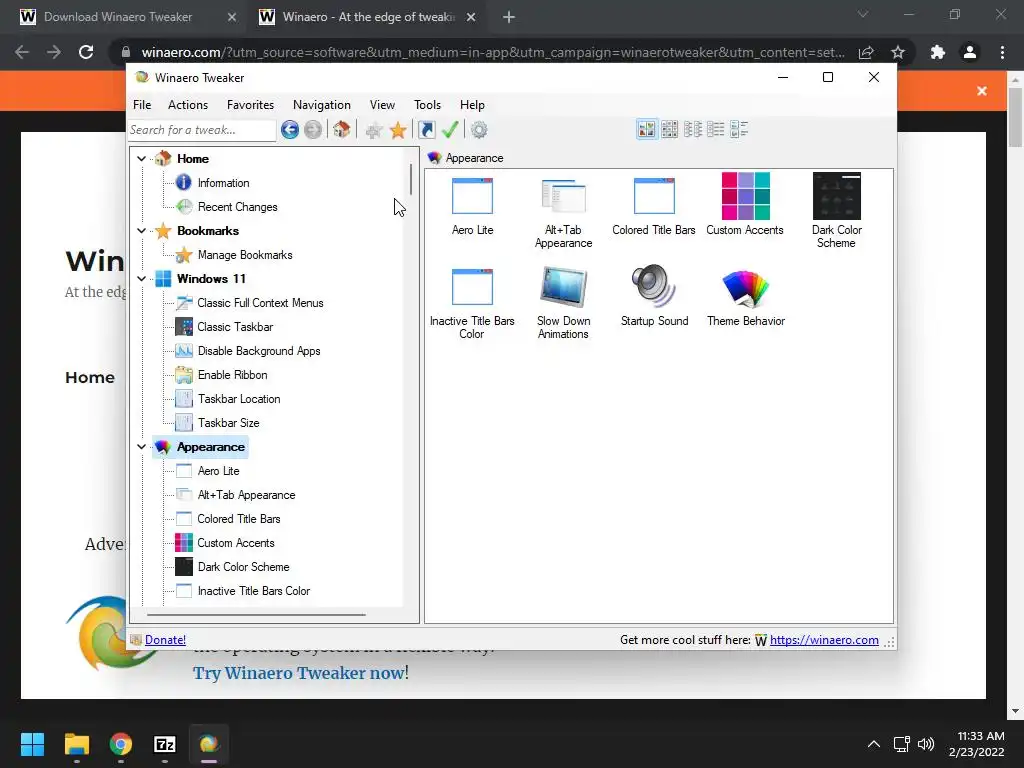Viewport: 1024px width, 768px height.
Task: Switch to list columns view mode
Action: [693, 129]
